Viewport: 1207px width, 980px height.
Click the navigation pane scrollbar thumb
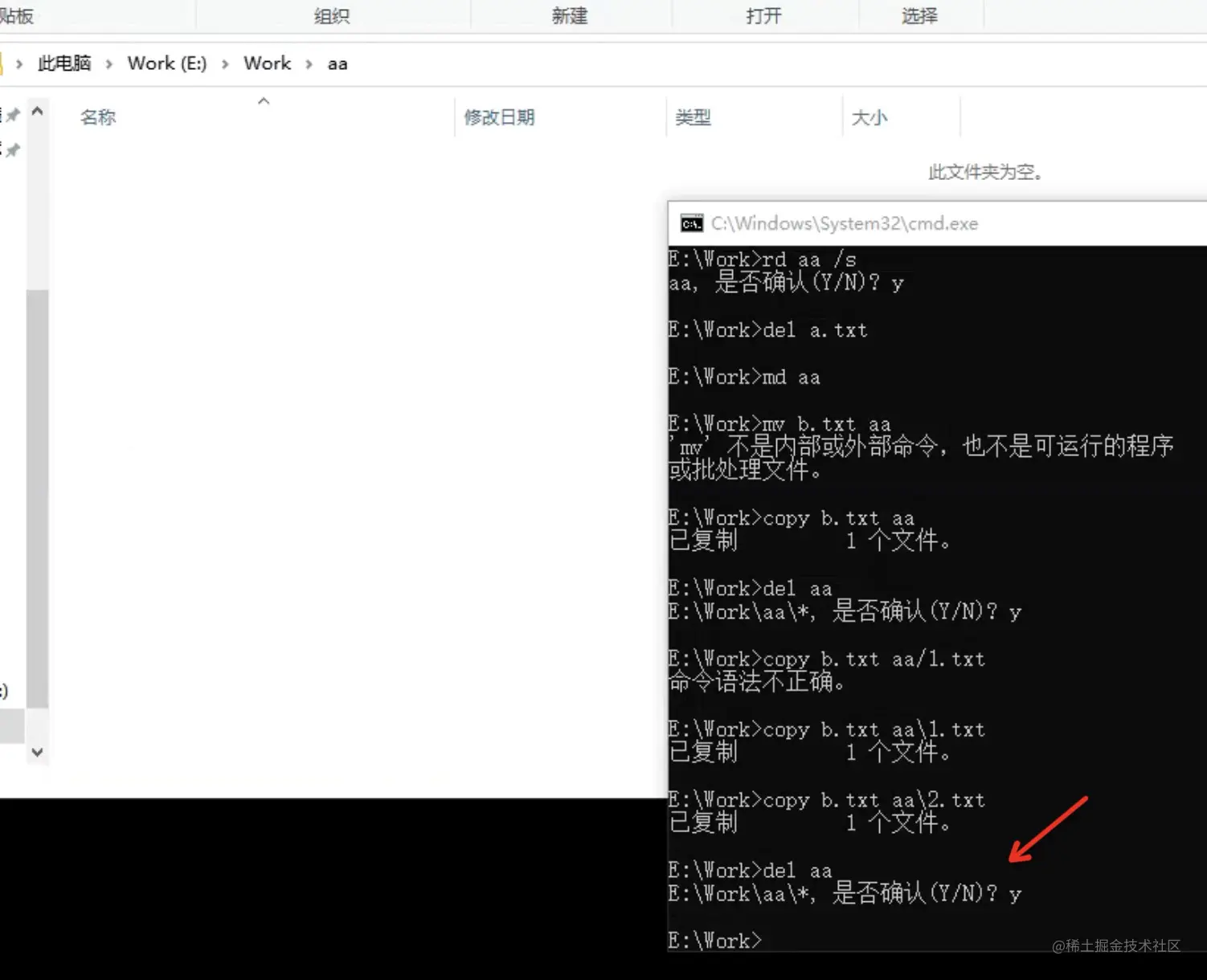[37, 498]
